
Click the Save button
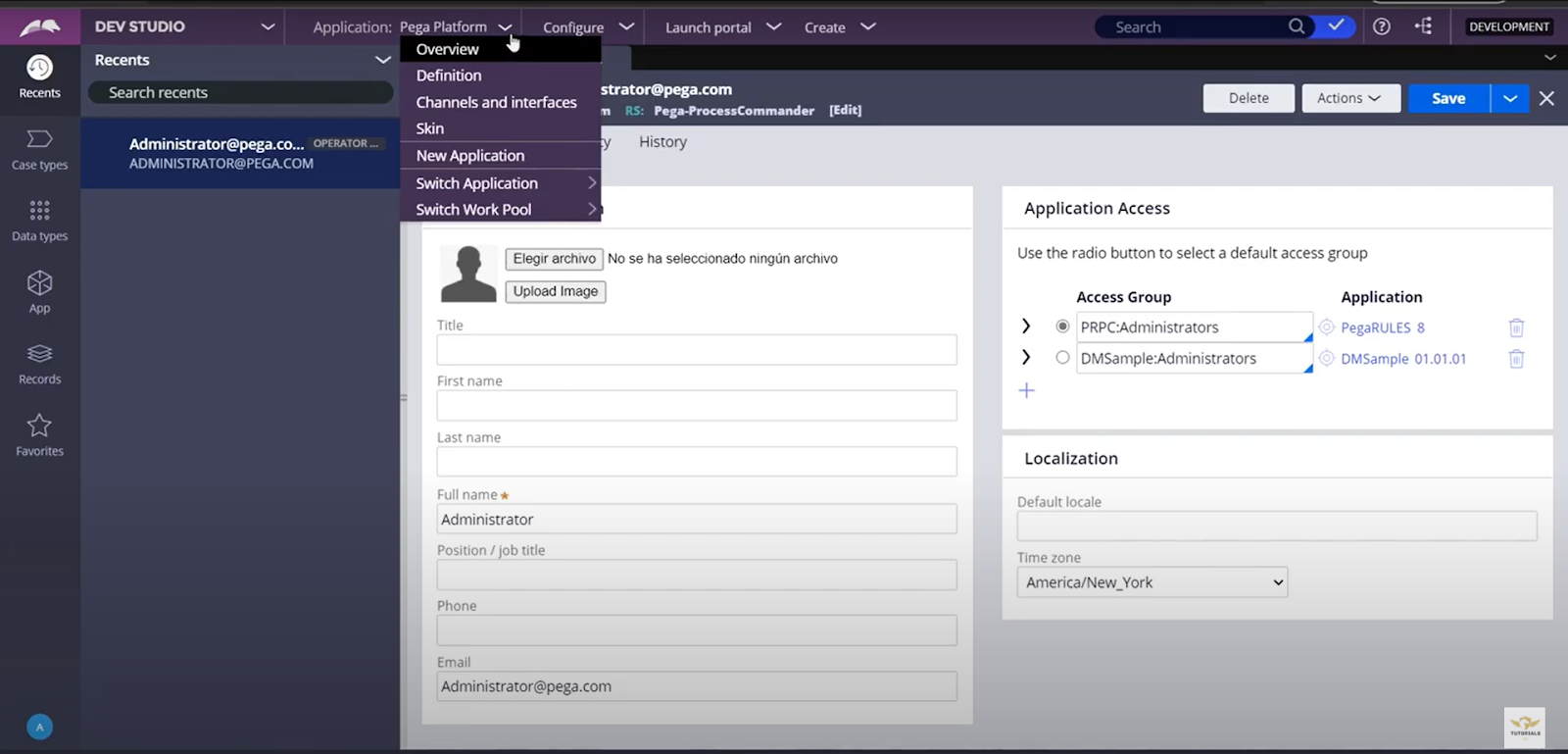[x=1448, y=98]
